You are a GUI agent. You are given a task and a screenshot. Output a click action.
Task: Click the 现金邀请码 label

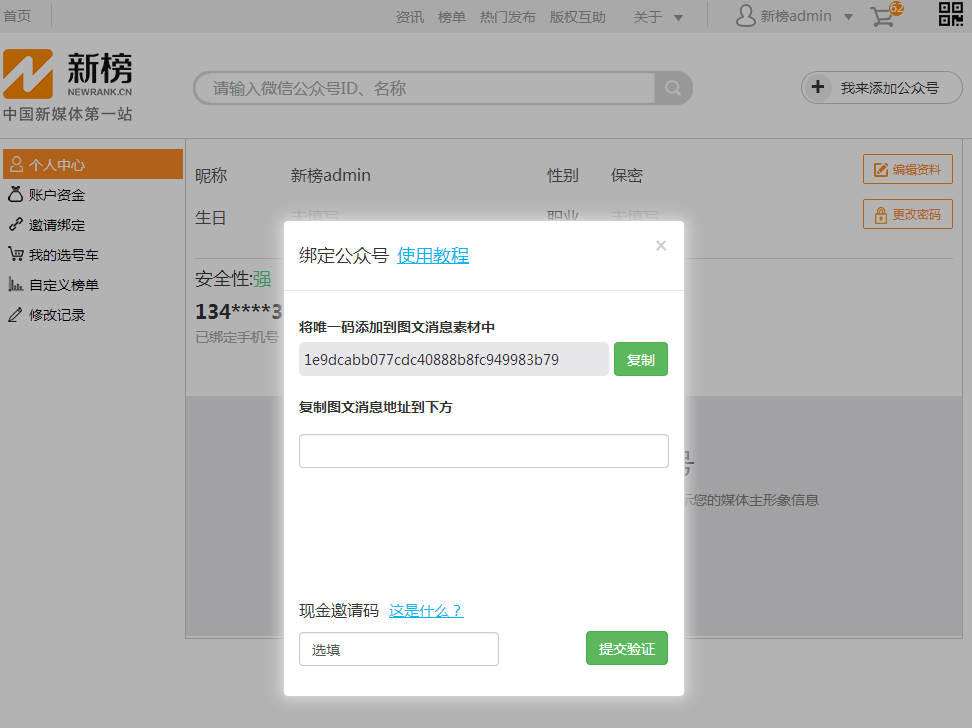pyautogui.click(x=339, y=611)
